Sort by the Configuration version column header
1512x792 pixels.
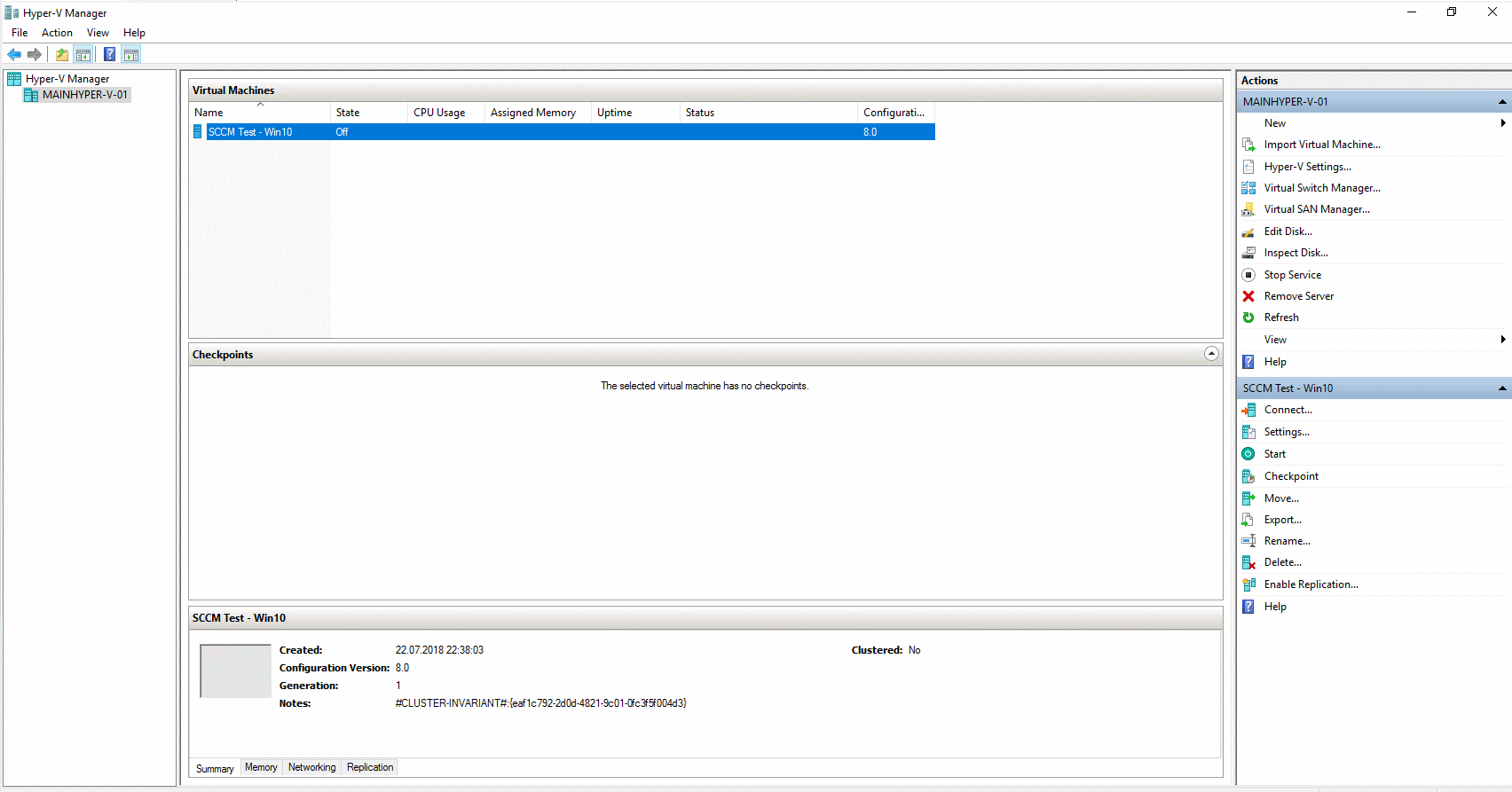(x=896, y=113)
